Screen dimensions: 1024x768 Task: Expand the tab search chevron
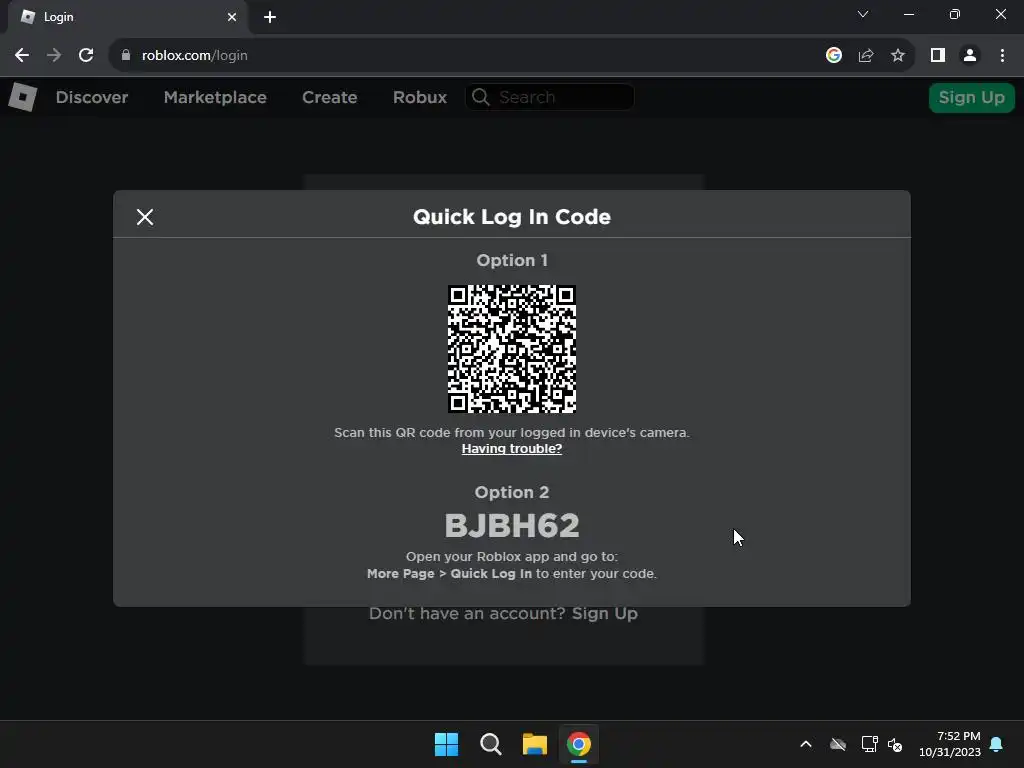coord(863,14)
